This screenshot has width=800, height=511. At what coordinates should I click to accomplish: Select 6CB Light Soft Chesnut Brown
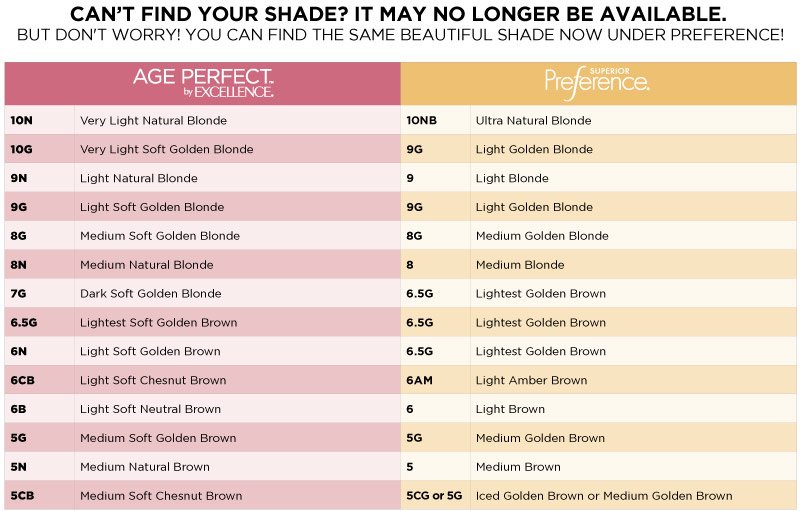point(203,380)
